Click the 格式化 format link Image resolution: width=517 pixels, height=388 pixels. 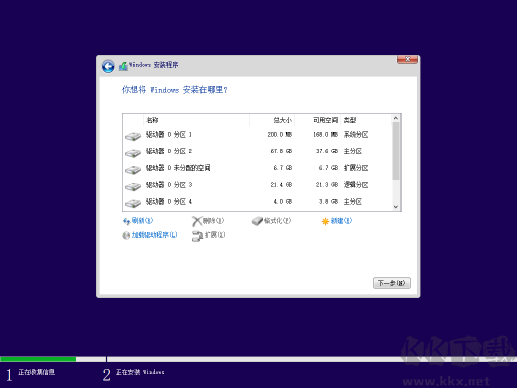[277, 221]
